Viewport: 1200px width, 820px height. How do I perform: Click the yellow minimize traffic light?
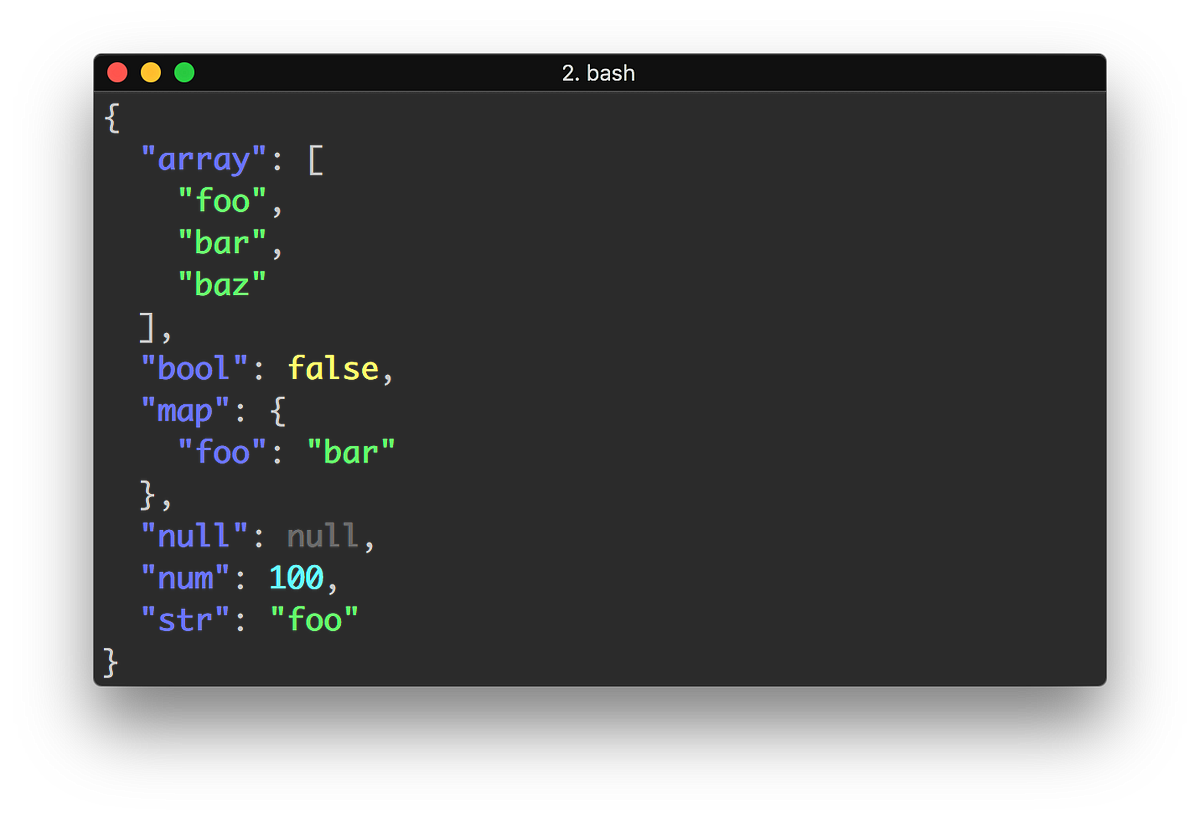150,71
